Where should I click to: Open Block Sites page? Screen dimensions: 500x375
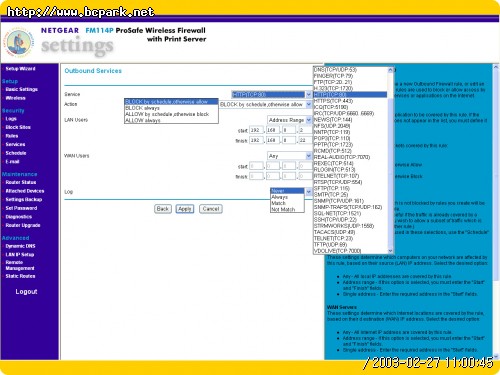(x=18, y=127)
